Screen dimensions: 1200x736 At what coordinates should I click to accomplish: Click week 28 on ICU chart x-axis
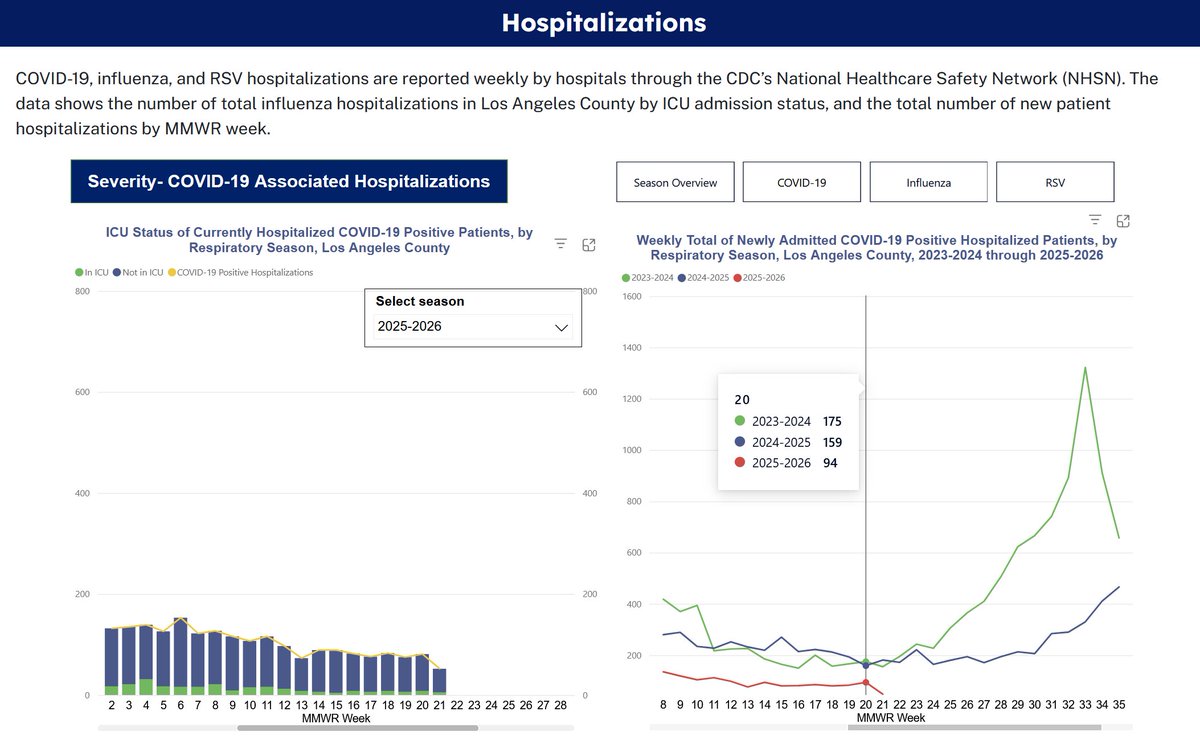pyautogui.click(x=561, y=705)
